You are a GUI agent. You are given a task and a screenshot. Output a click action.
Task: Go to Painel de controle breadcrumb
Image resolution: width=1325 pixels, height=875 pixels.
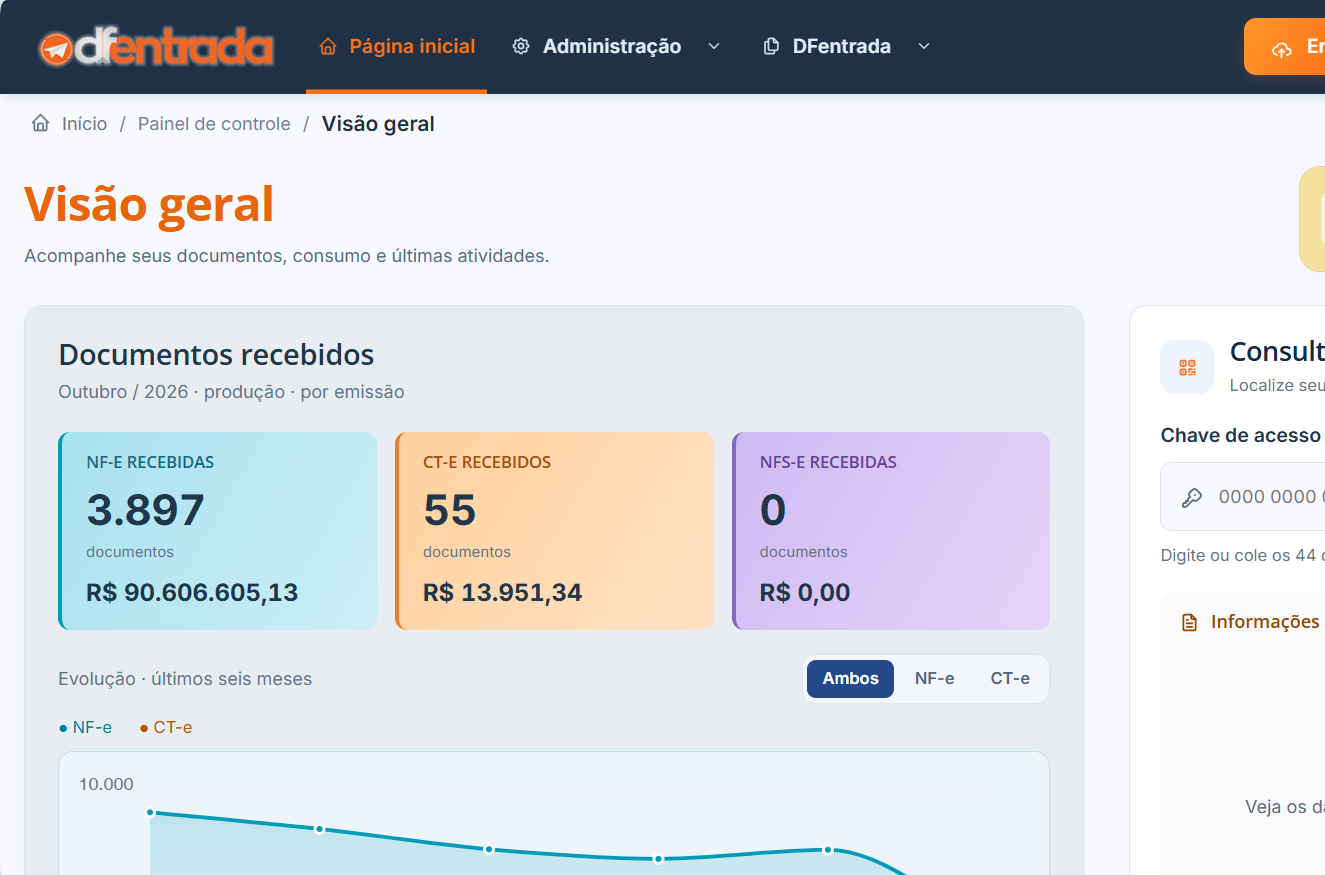pos(214,124)
